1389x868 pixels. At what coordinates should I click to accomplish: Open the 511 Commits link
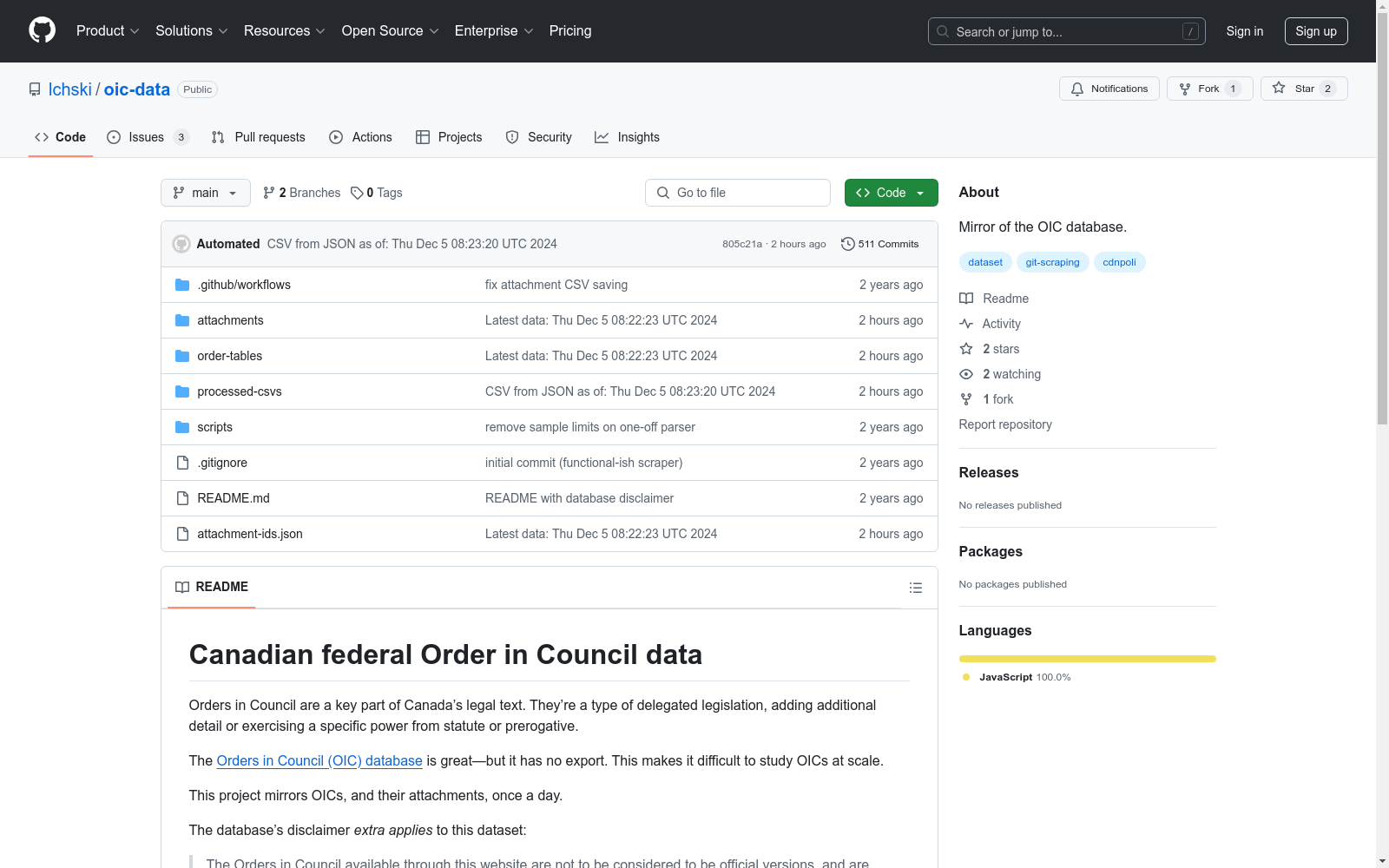tap(880, 244)
